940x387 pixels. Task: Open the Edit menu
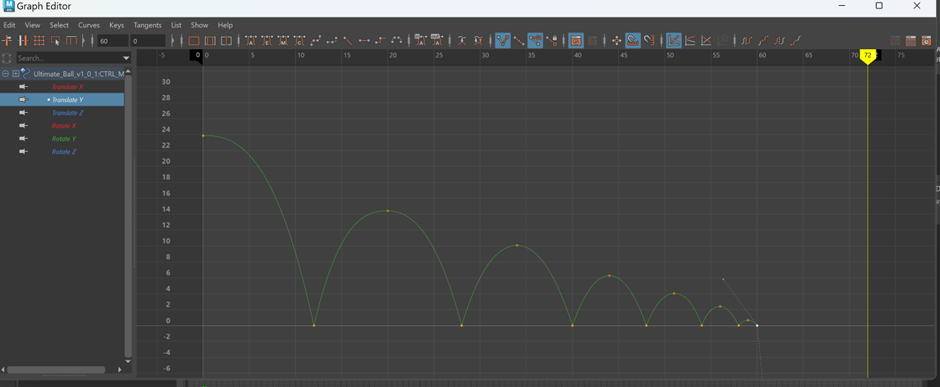pos(9,25)
